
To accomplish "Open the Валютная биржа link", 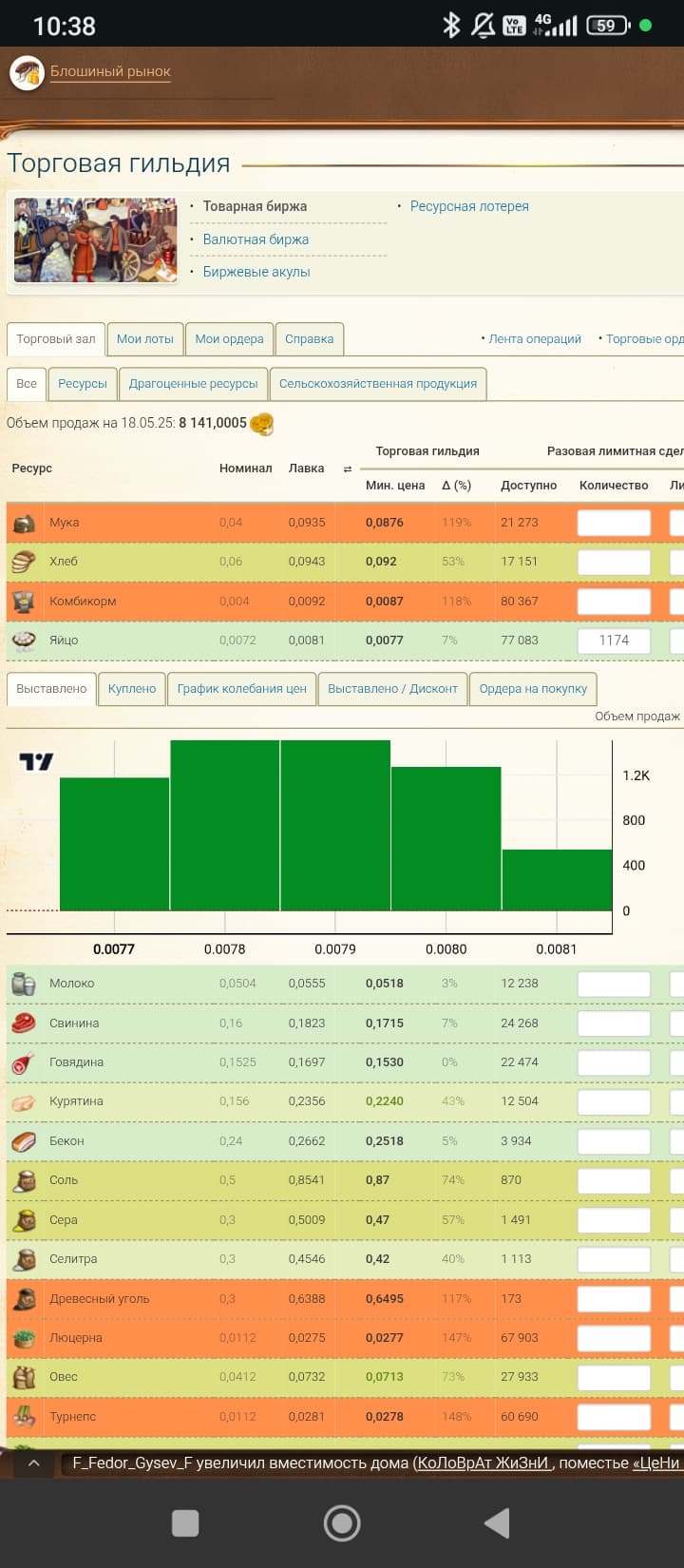I will pos(256,239).
